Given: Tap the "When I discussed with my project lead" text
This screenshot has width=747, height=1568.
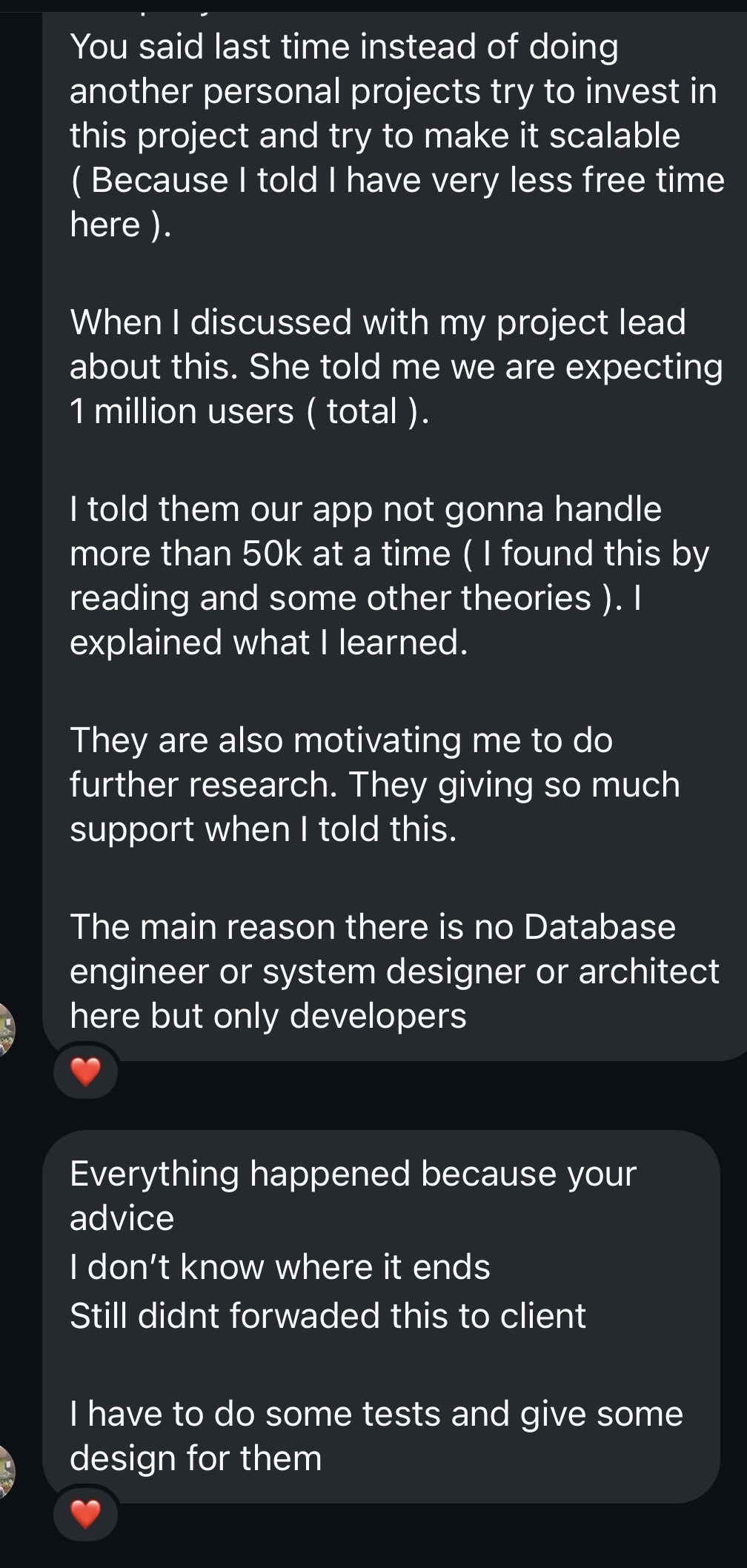Looking at the screenshot, I should click(x=378, y=322).
